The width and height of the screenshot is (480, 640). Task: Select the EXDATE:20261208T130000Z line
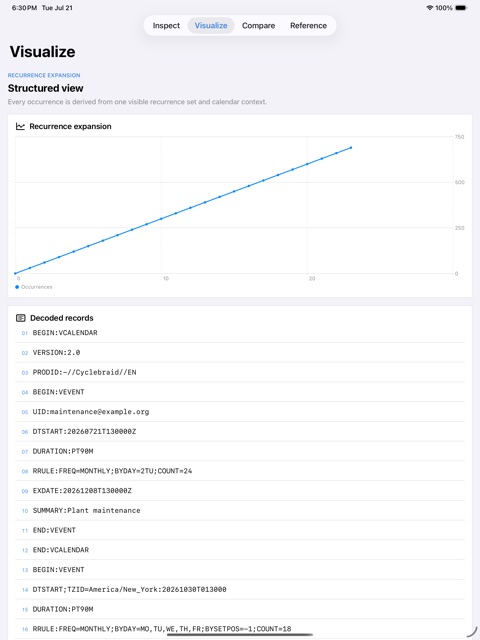(x=240, y=491)
